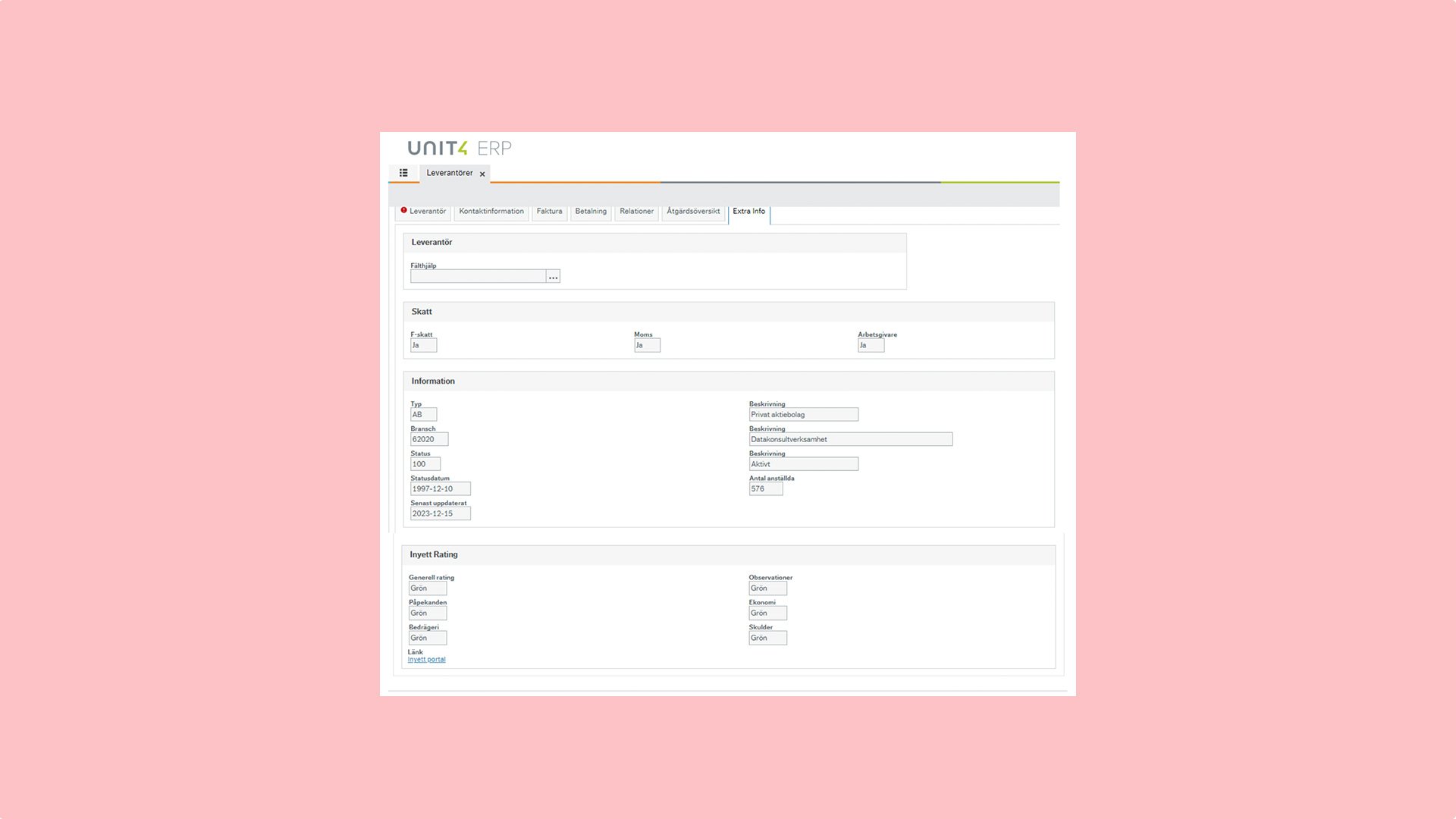
Task: Click the red warning icon on Leverantör tab
Action: (x=403, y=211)
